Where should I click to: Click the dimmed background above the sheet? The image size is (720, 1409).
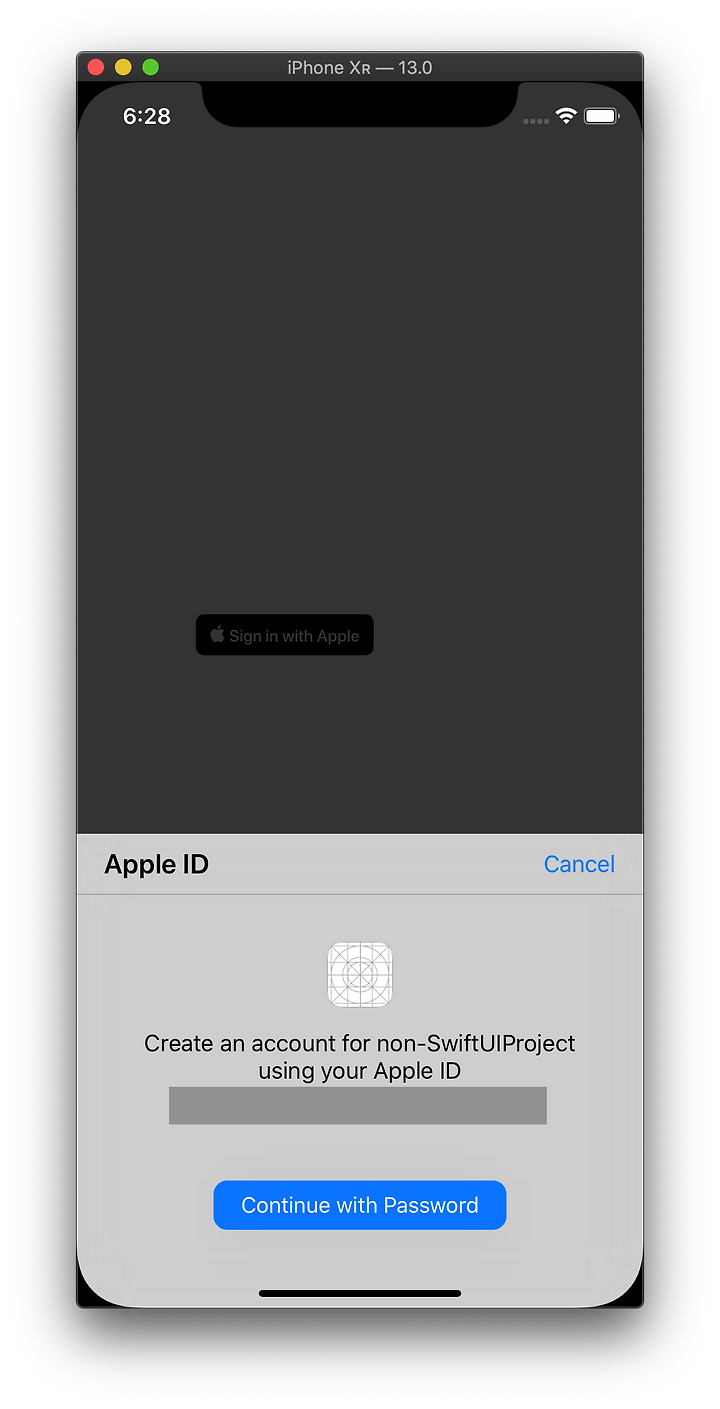360,400
